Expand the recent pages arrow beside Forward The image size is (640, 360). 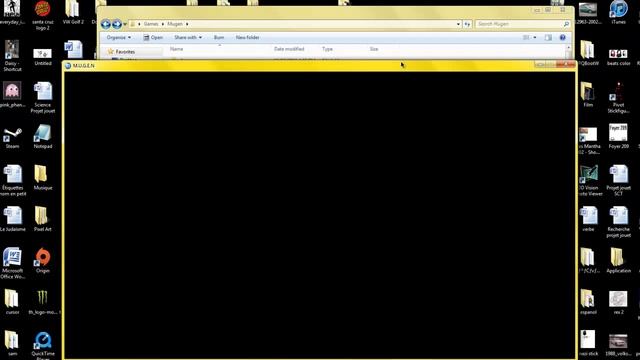125,24
